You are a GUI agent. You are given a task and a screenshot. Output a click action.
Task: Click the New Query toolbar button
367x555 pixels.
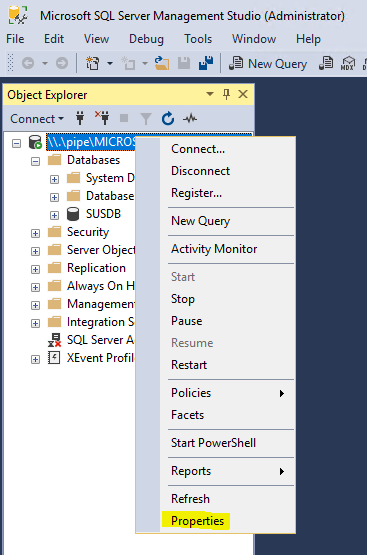[268, 64]
